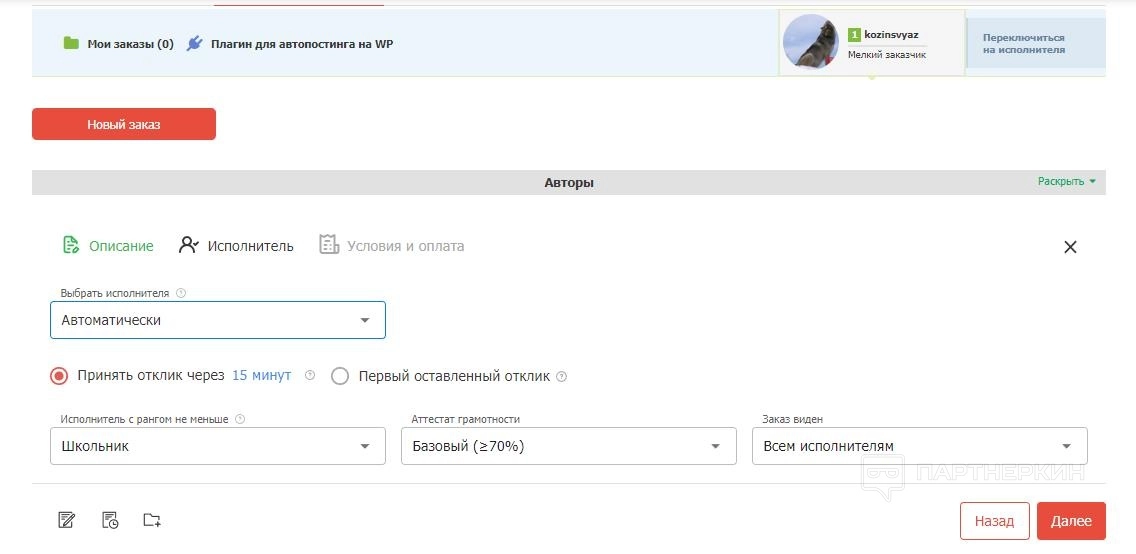Click the document with clock icon
Viewport: 1136px width, 554px height.
click(x=110, y=520)
